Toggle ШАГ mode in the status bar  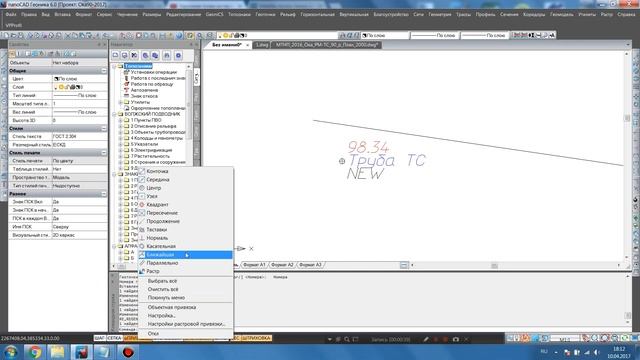pyautogui.click(x=100, y=338)
